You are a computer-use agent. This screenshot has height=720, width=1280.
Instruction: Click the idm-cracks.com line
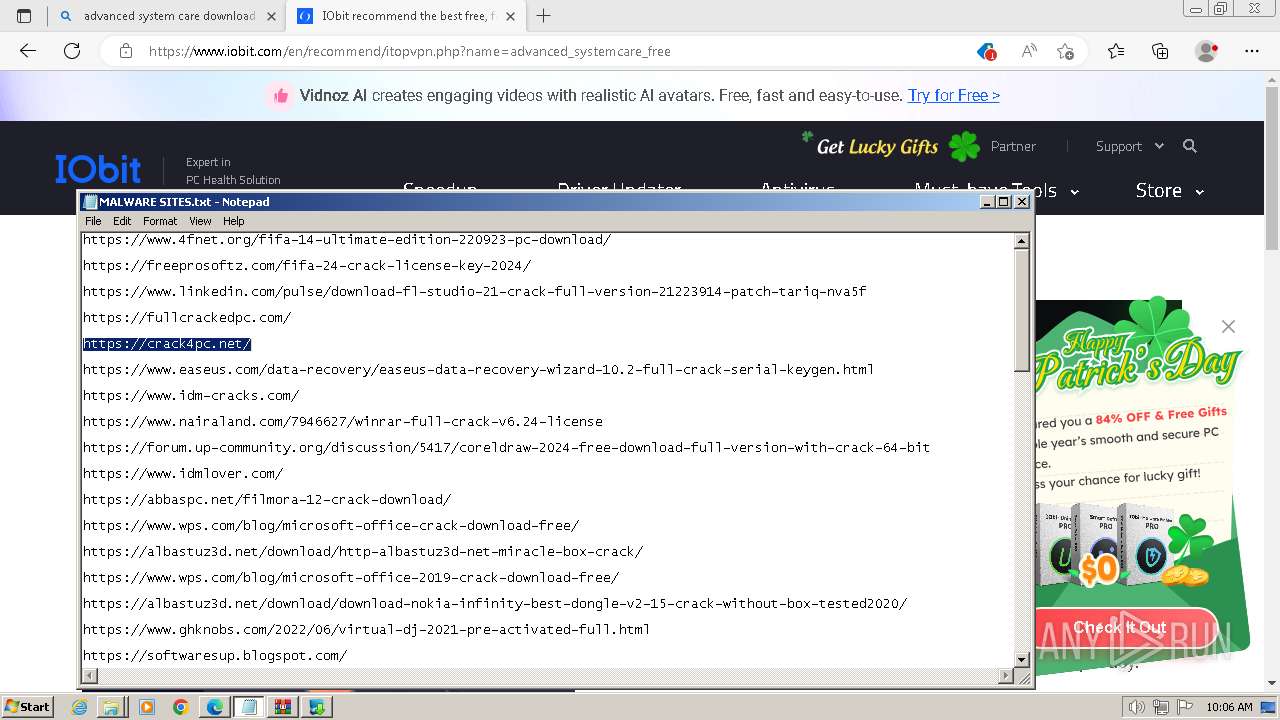tap(191, 396)
